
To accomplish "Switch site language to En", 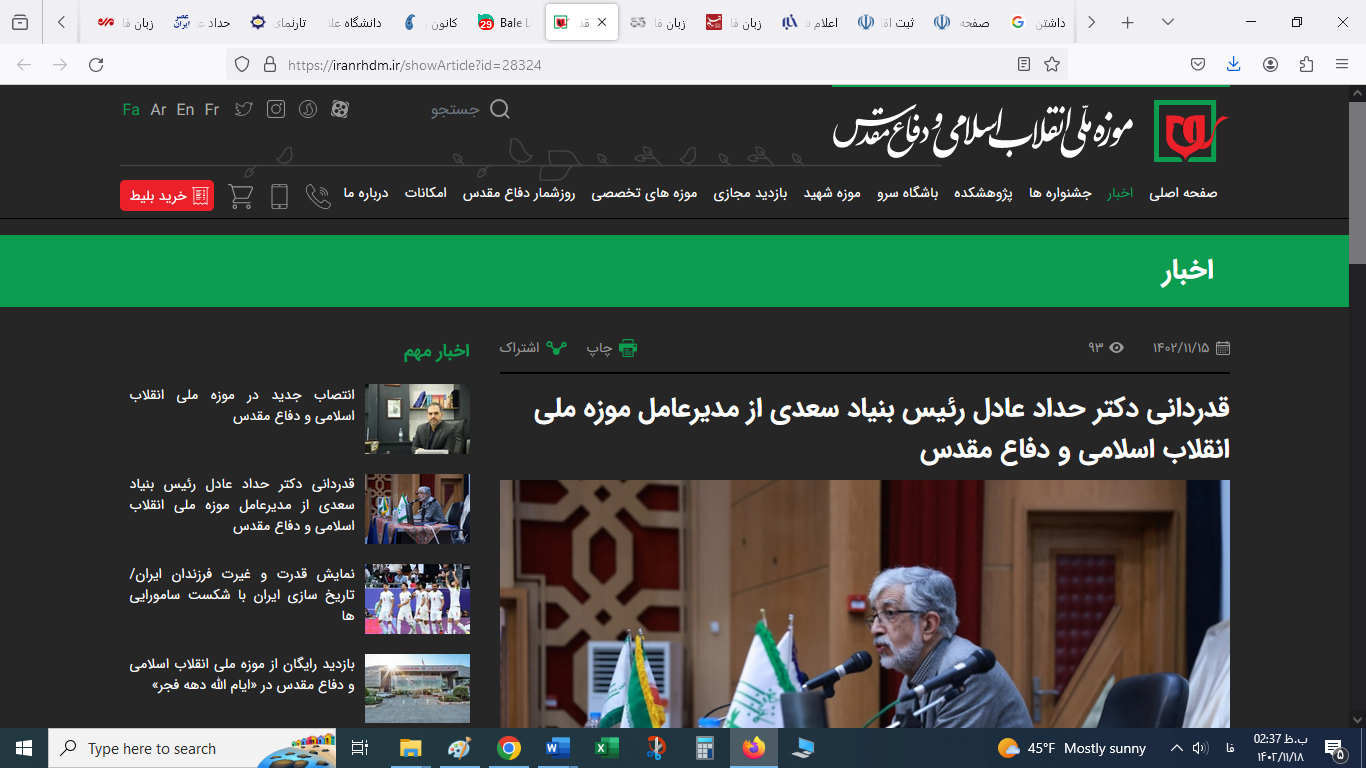I will click(185, 110).
